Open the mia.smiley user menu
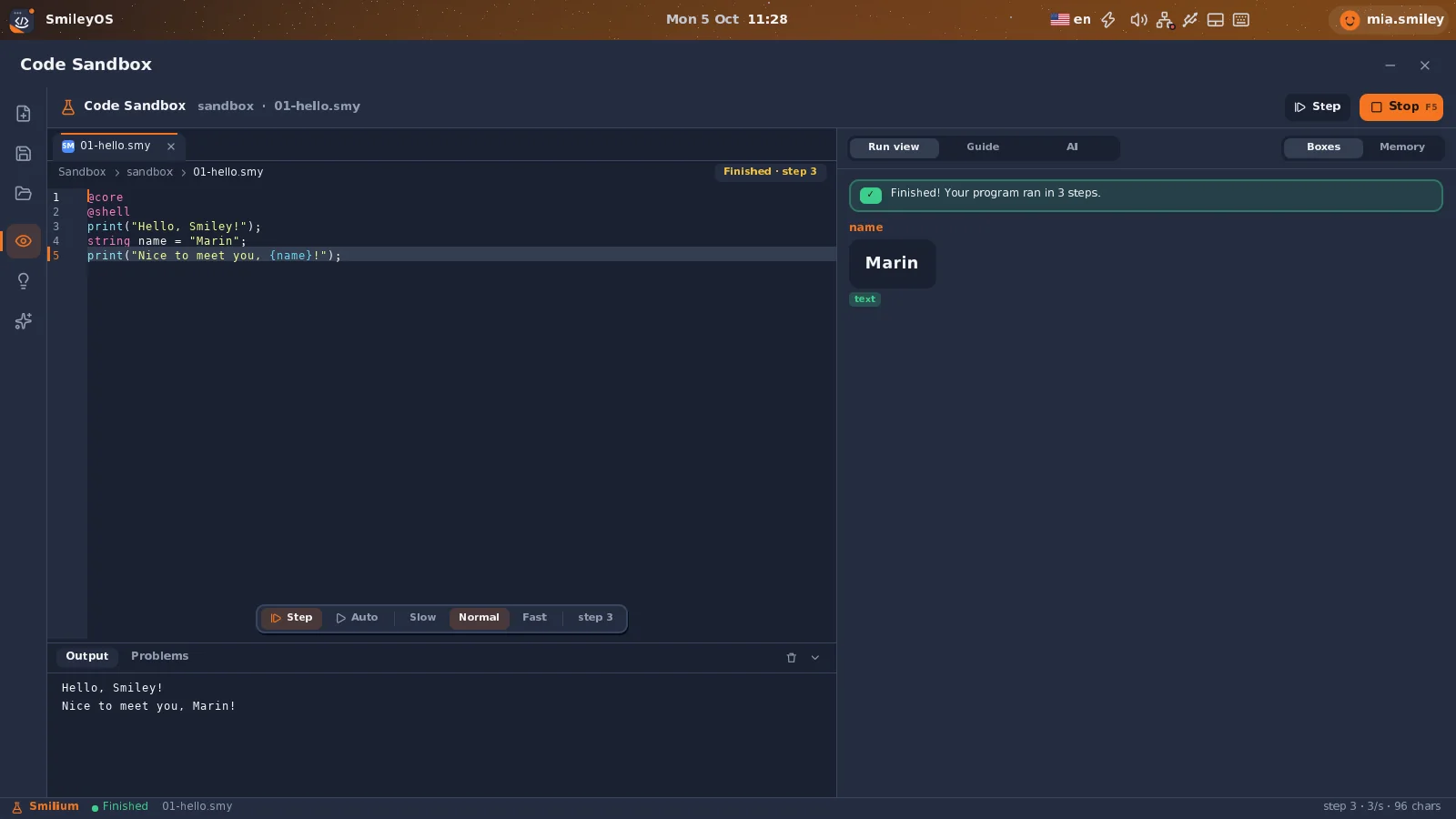The height and width of the screenshot is (819, 1456). pyautogui.click(x=1391, y=19)
